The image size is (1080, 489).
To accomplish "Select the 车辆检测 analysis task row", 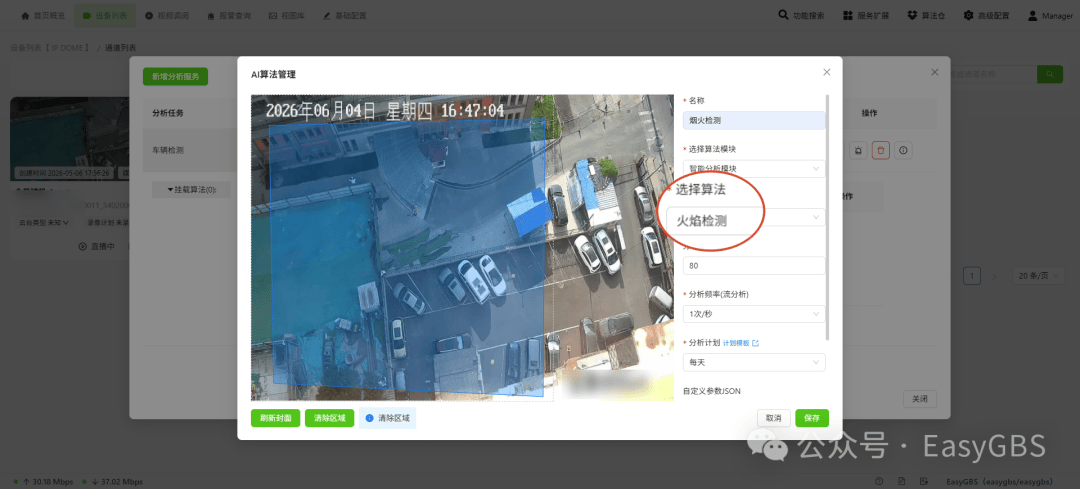I will click(189, 149).
